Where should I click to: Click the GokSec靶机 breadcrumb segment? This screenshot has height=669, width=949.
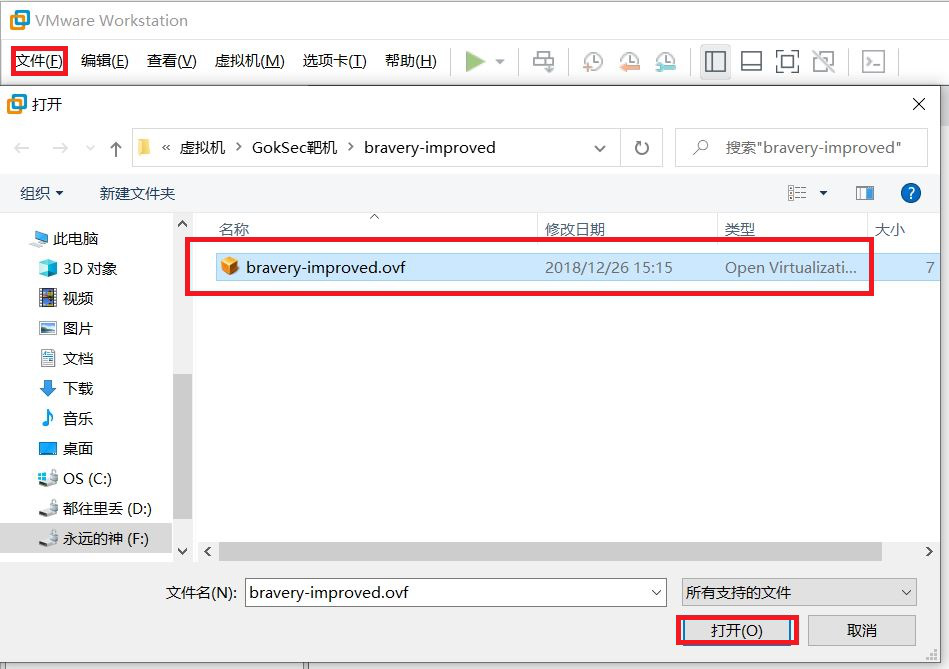click(294, 148)
